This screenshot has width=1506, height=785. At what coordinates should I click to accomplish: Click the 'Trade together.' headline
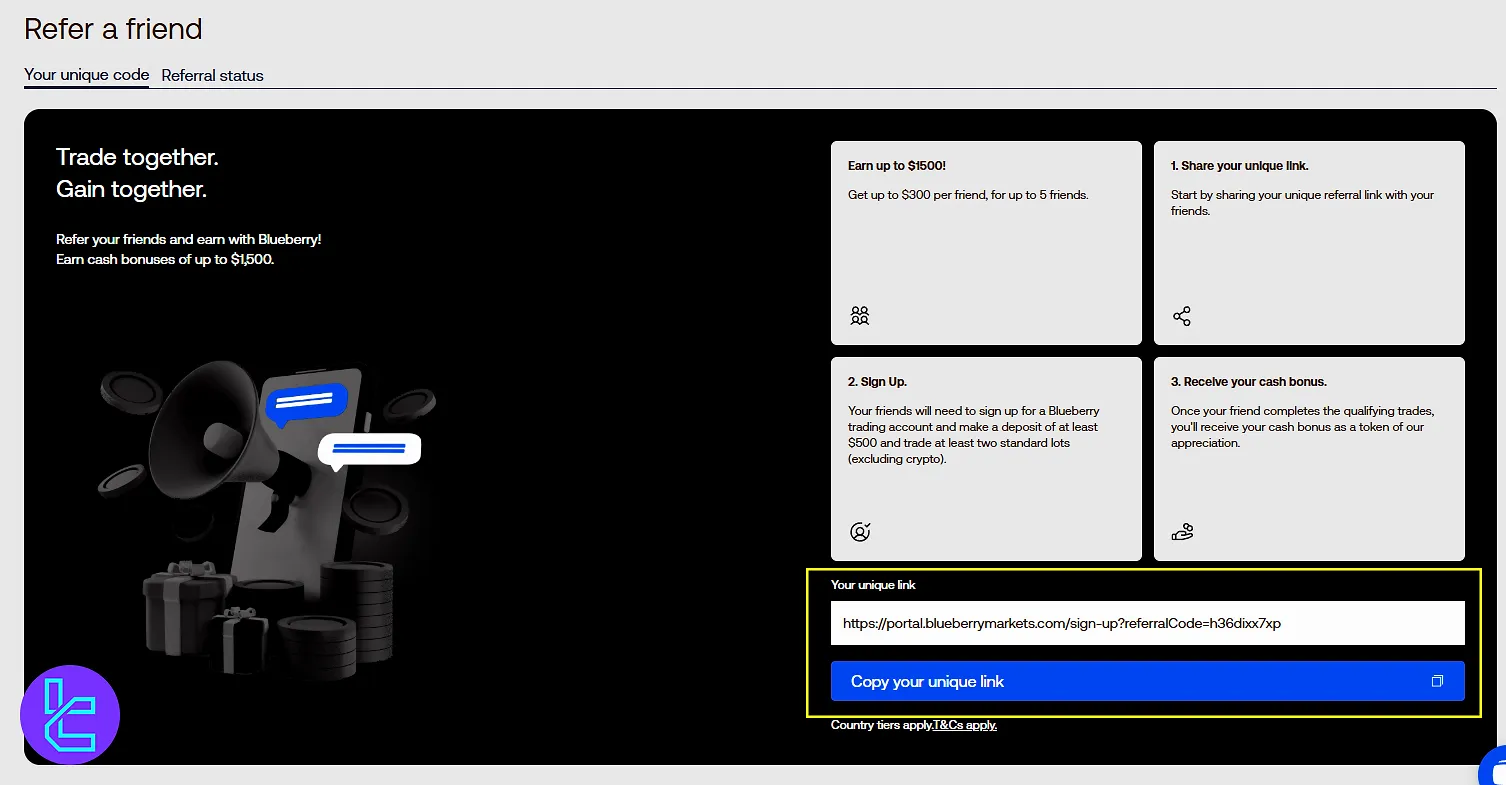point(137,157)
